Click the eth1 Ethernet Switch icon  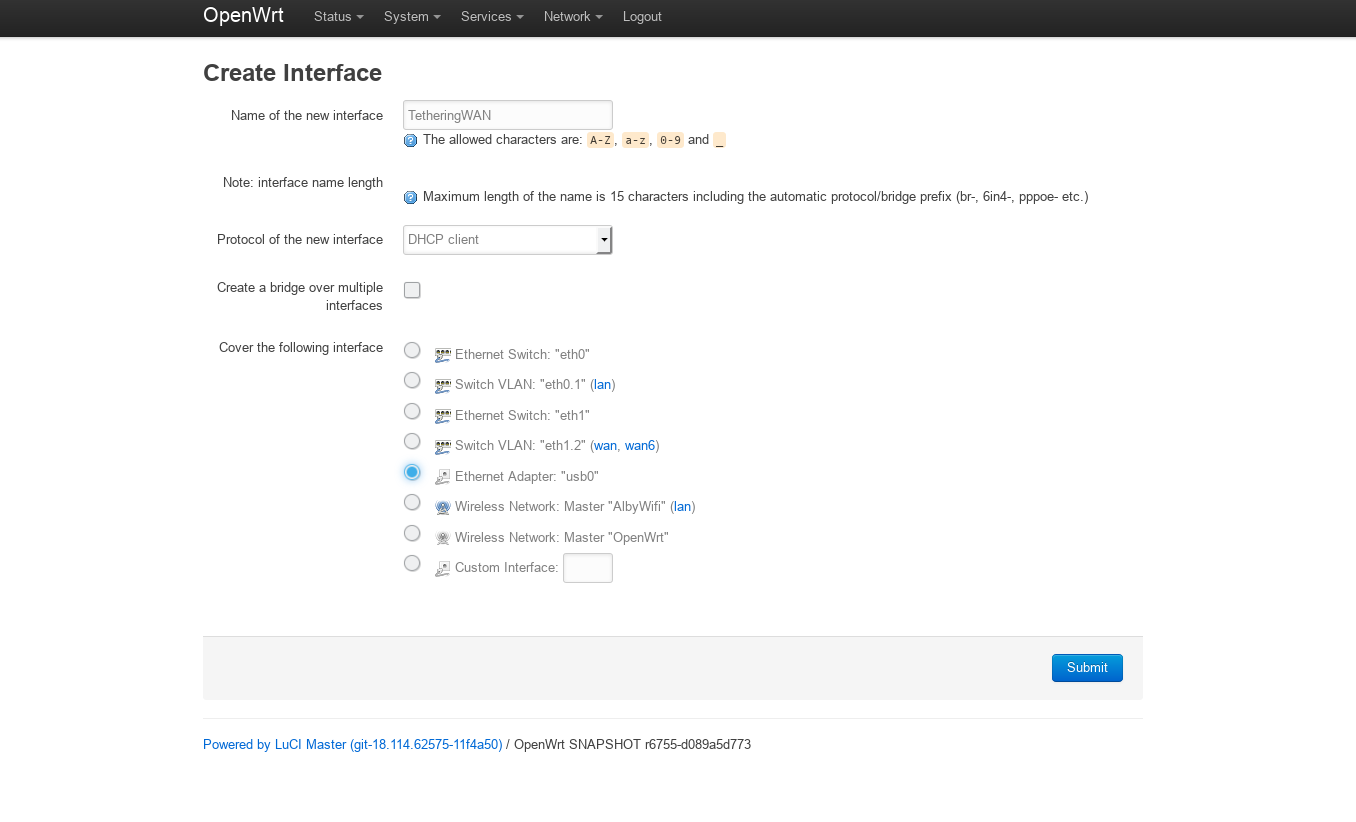[x=443, y=416]
